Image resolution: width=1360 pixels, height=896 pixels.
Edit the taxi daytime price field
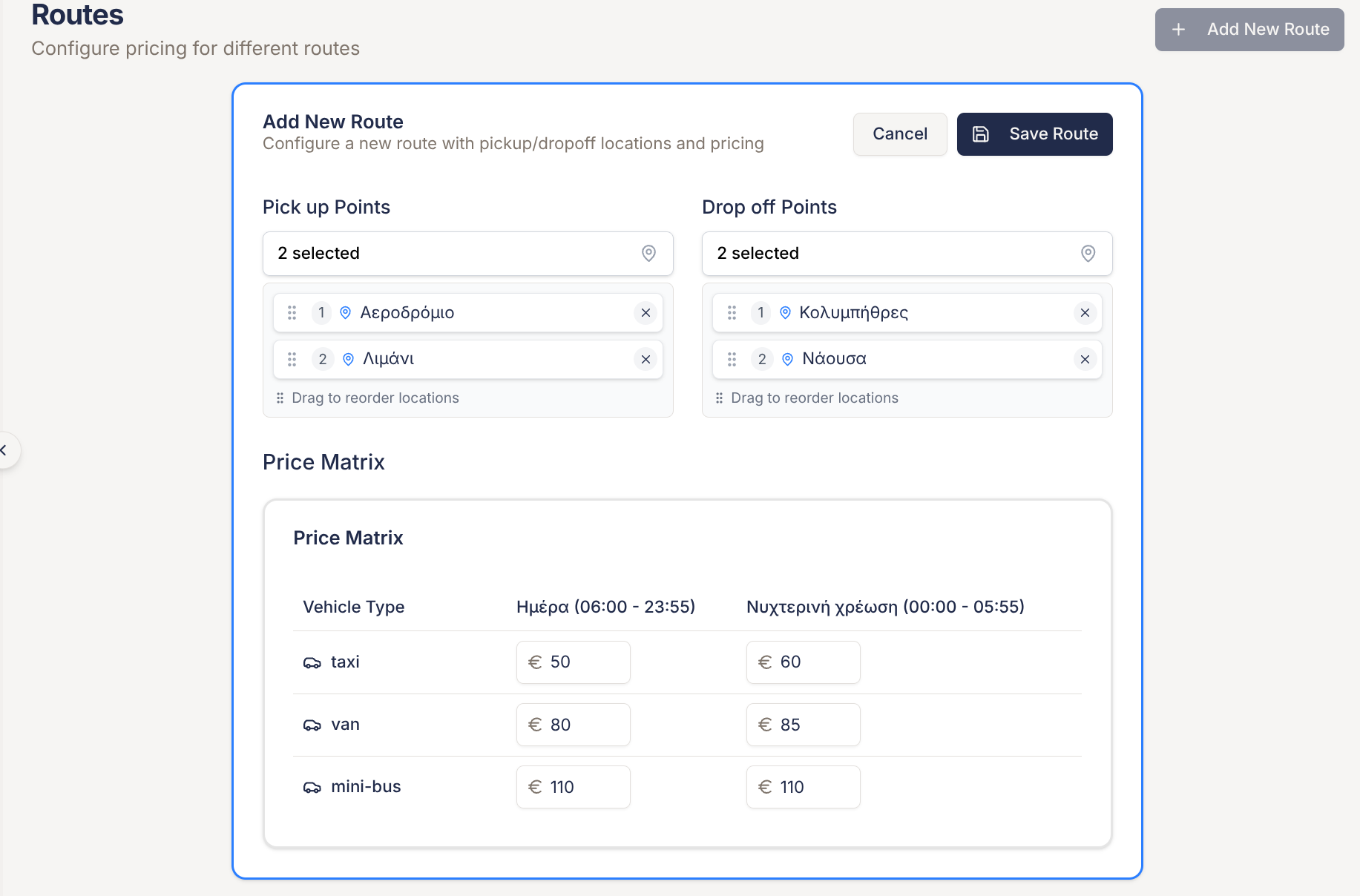(582, 662)
